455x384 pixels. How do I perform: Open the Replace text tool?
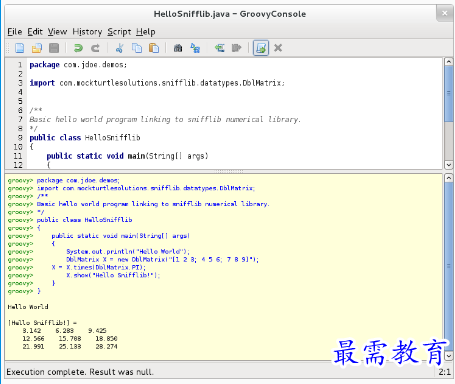coord(195,48)
